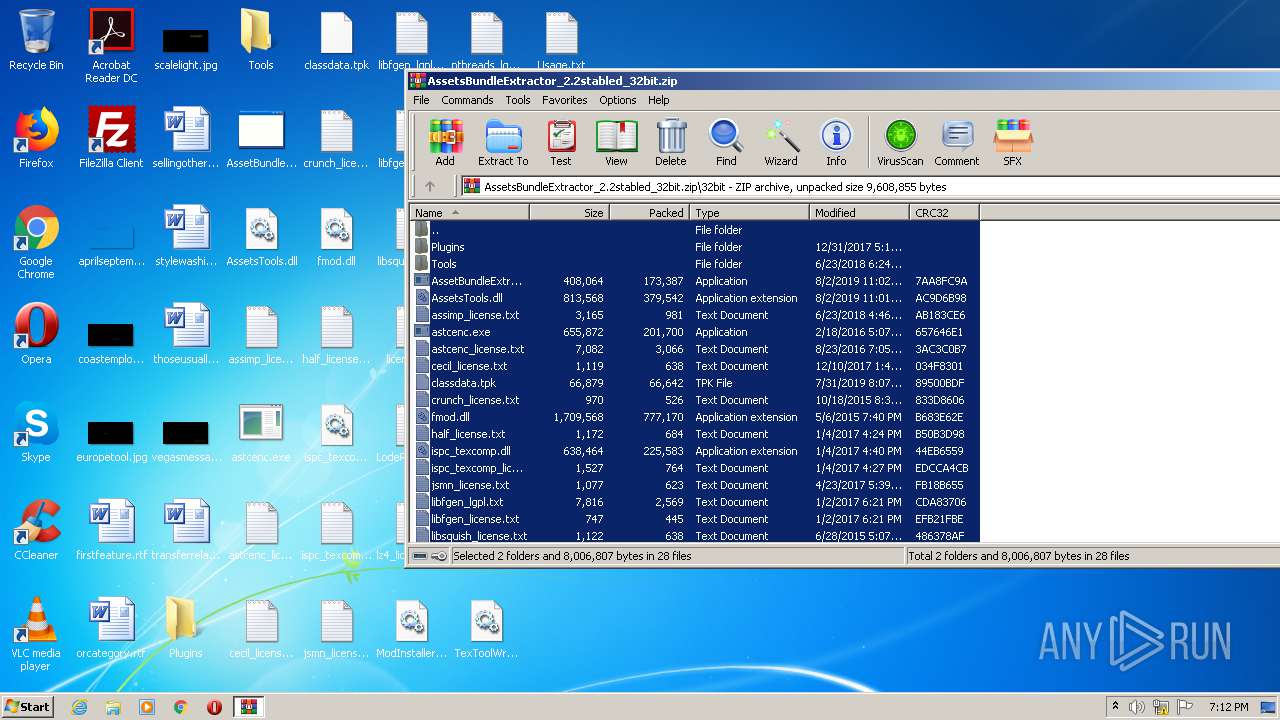Show hidden system tray icons
The height and width of the screenshot is (720, 1280).
click(x=1115, y=707)
